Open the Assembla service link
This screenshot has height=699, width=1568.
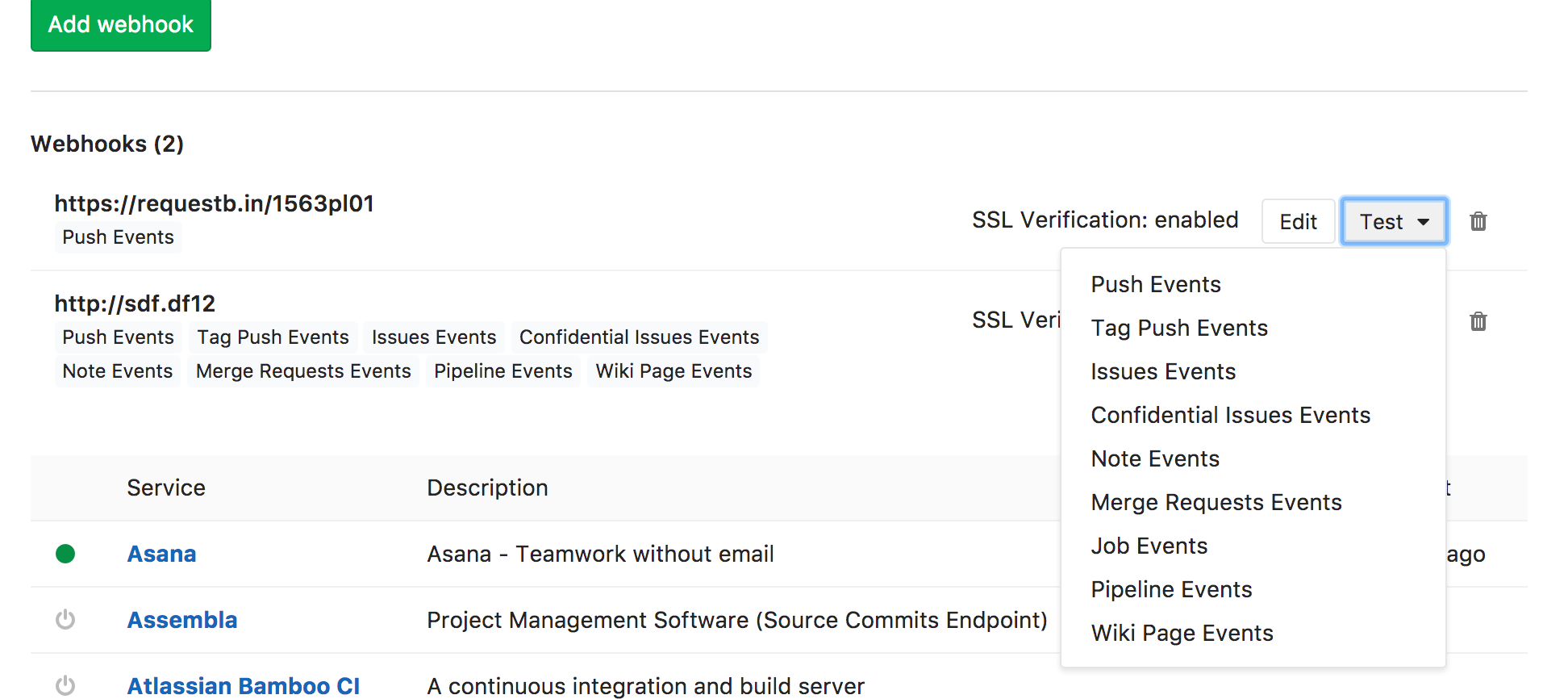tap(182, 620)
